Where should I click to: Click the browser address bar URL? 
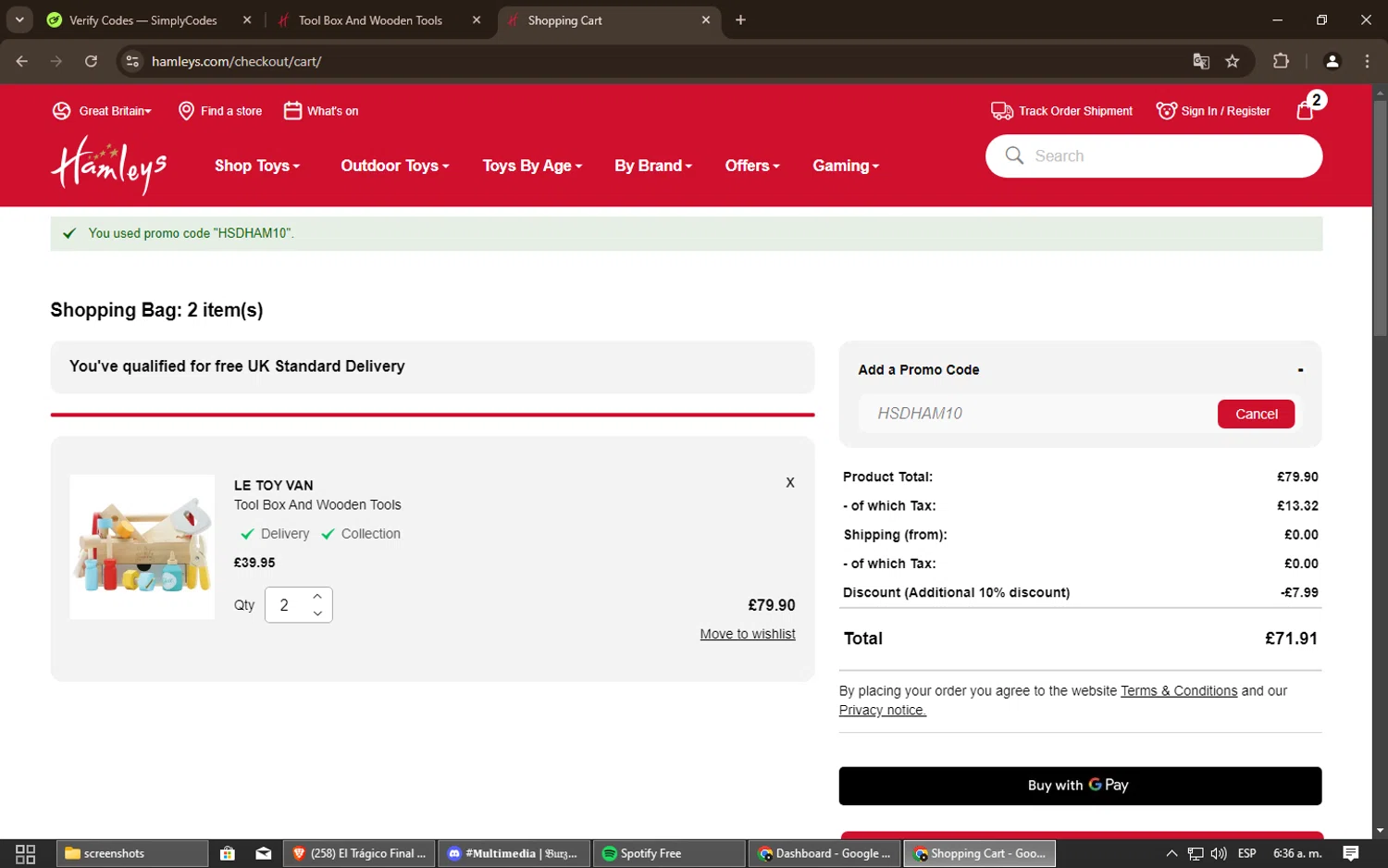[236, 61]
